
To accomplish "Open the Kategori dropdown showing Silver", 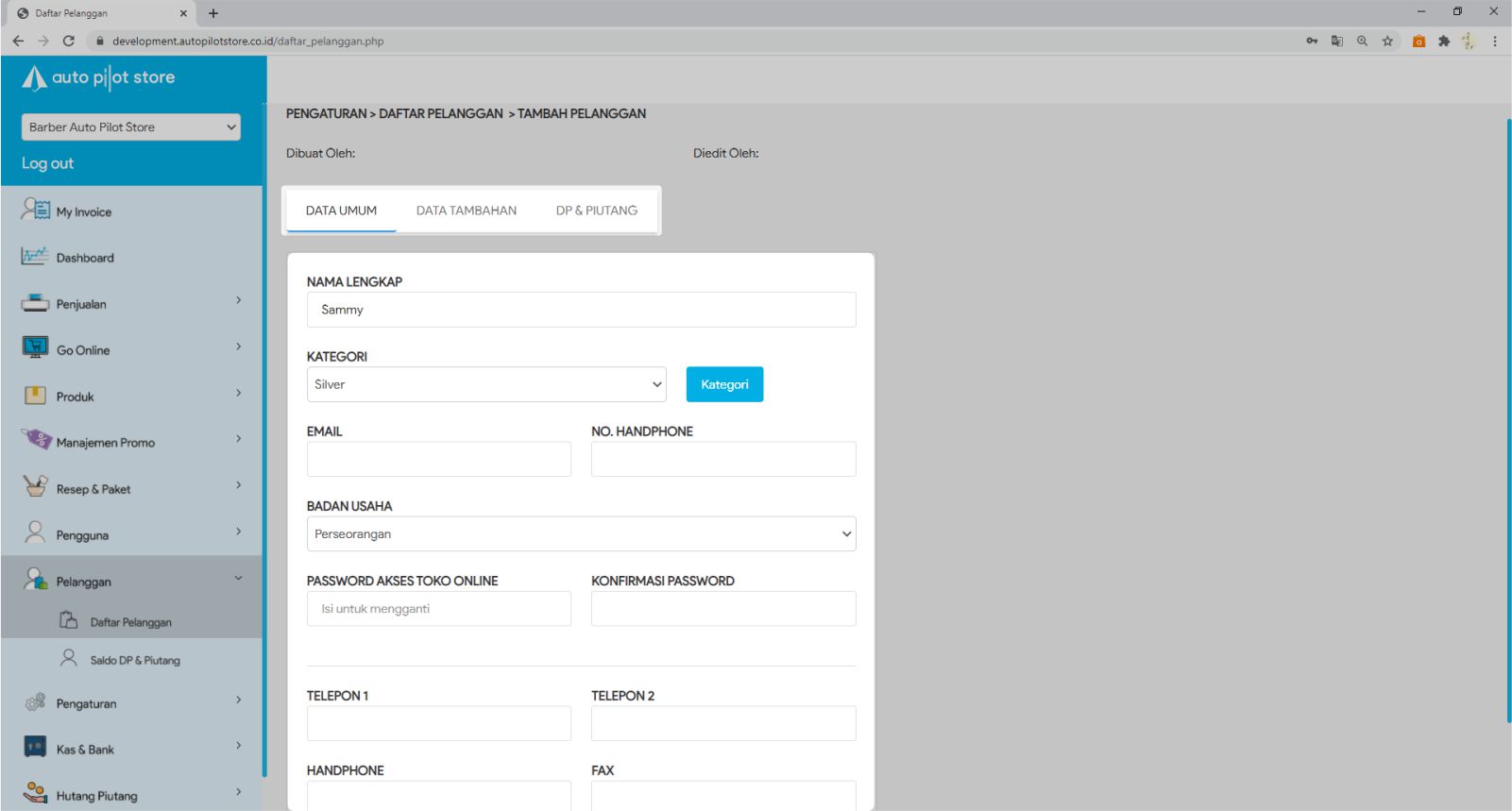I will pyautogui.click(x=485, y=384).
